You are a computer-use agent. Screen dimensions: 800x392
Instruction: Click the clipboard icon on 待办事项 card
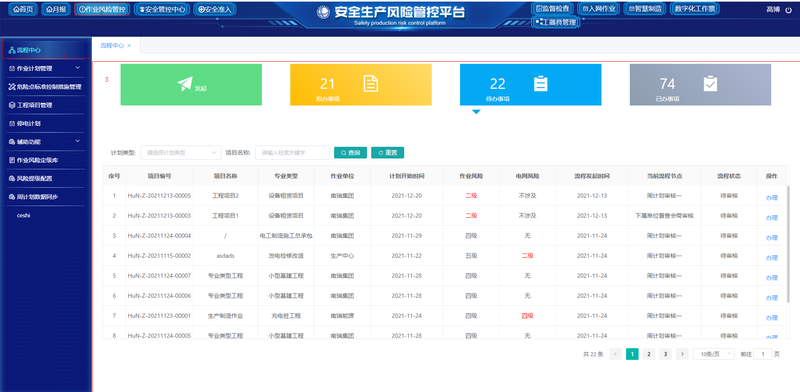pyautogui.click(x=541, y=84)
